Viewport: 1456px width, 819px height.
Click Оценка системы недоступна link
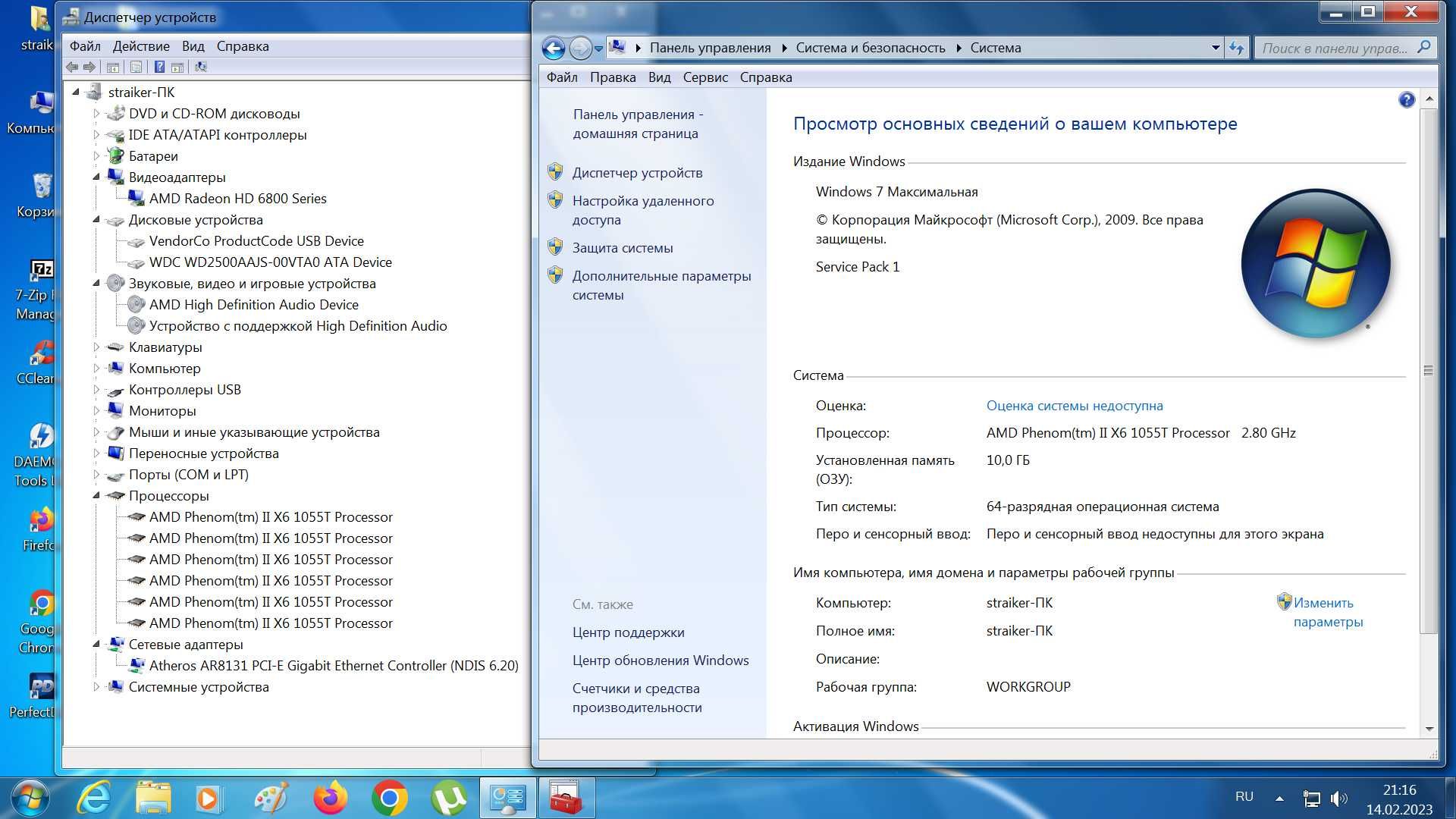point(1075,406)
